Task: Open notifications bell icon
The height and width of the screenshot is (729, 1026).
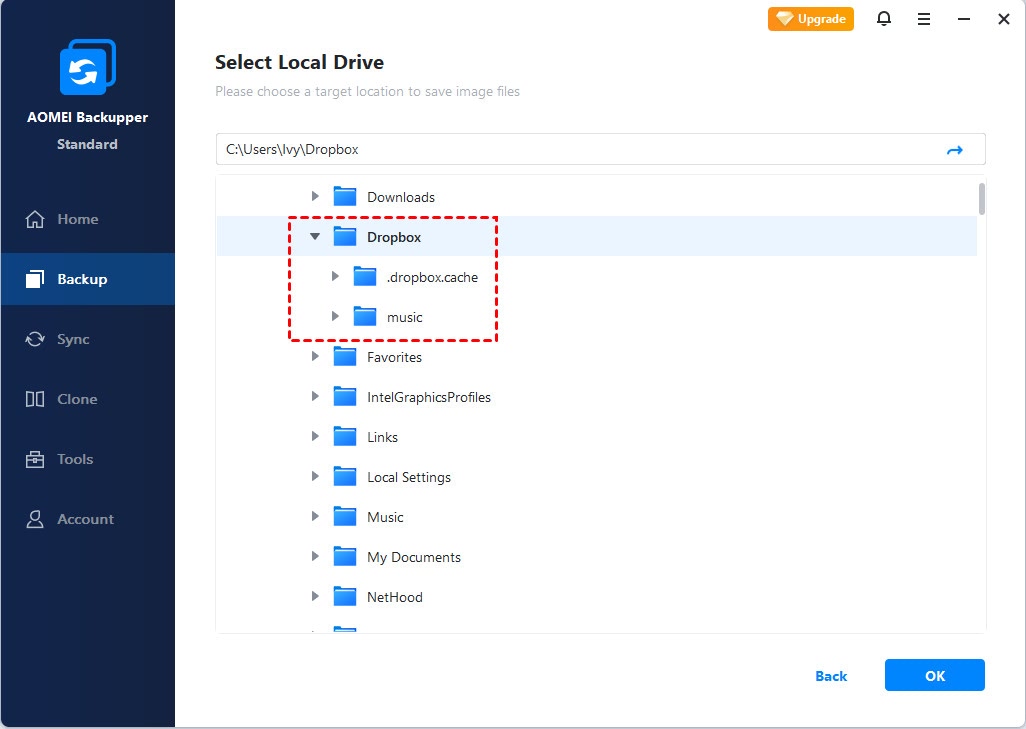Action: click(883, 18)
